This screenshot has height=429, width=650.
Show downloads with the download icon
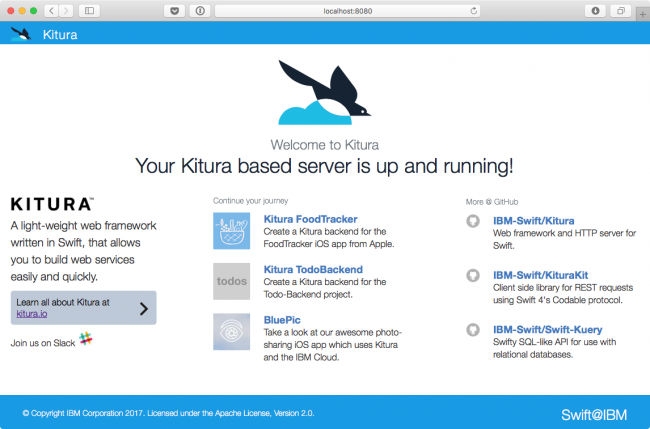[x=595, y=11]
